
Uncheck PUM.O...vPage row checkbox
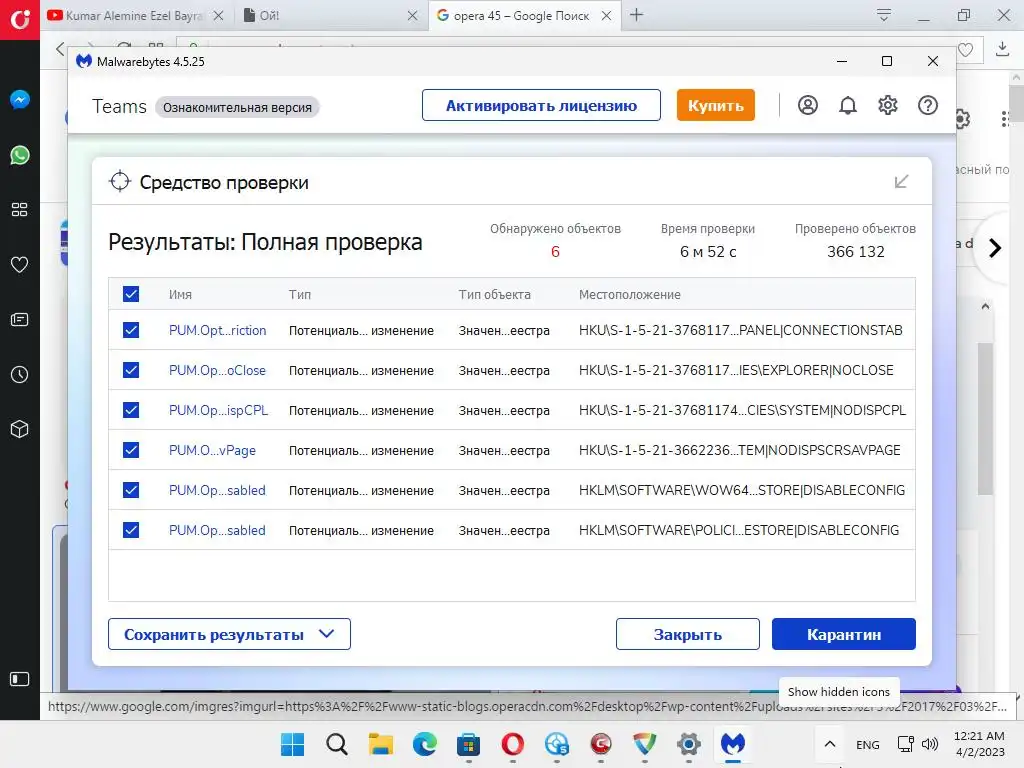131,450
